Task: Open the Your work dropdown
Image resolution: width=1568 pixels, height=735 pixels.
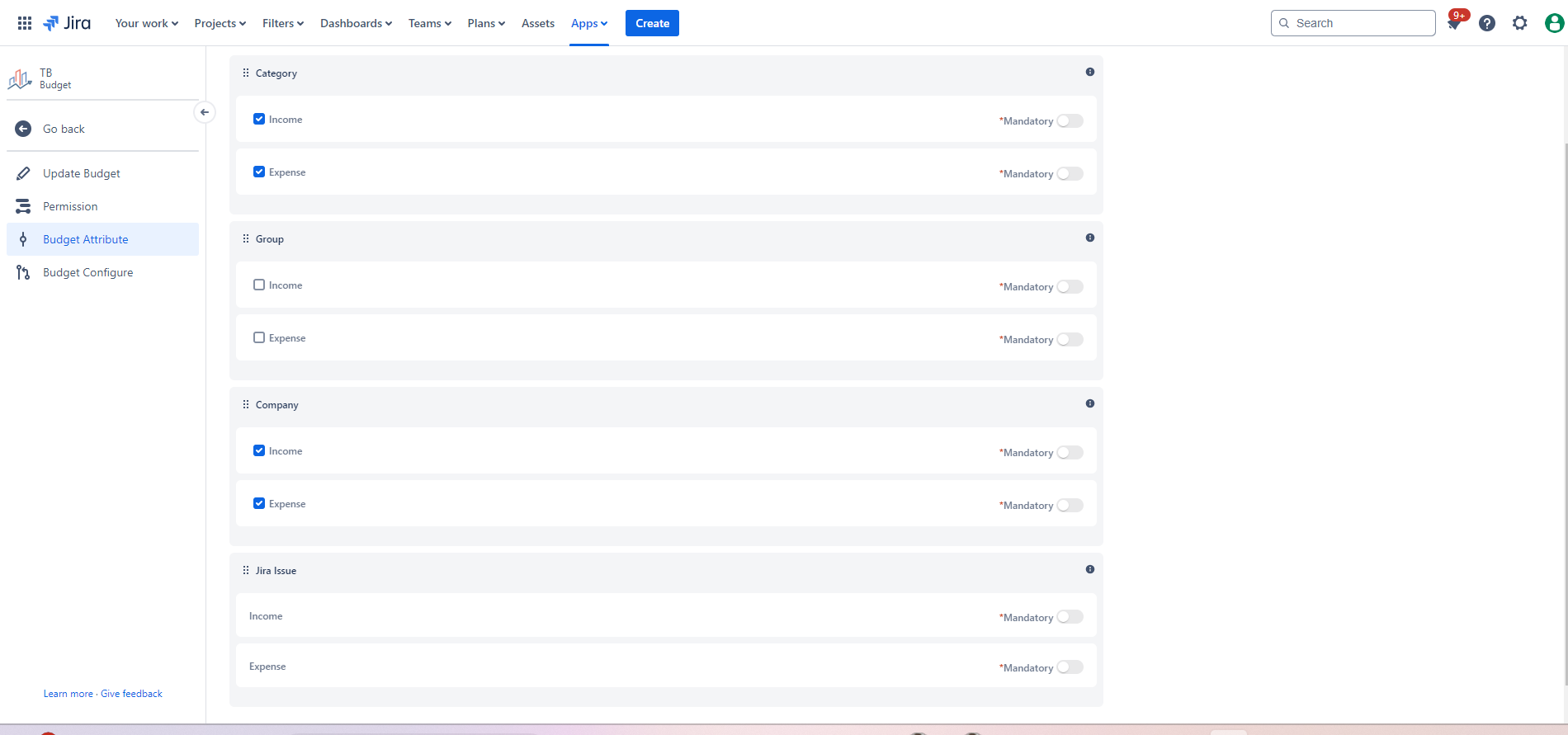Action: [x=147, y=23]
